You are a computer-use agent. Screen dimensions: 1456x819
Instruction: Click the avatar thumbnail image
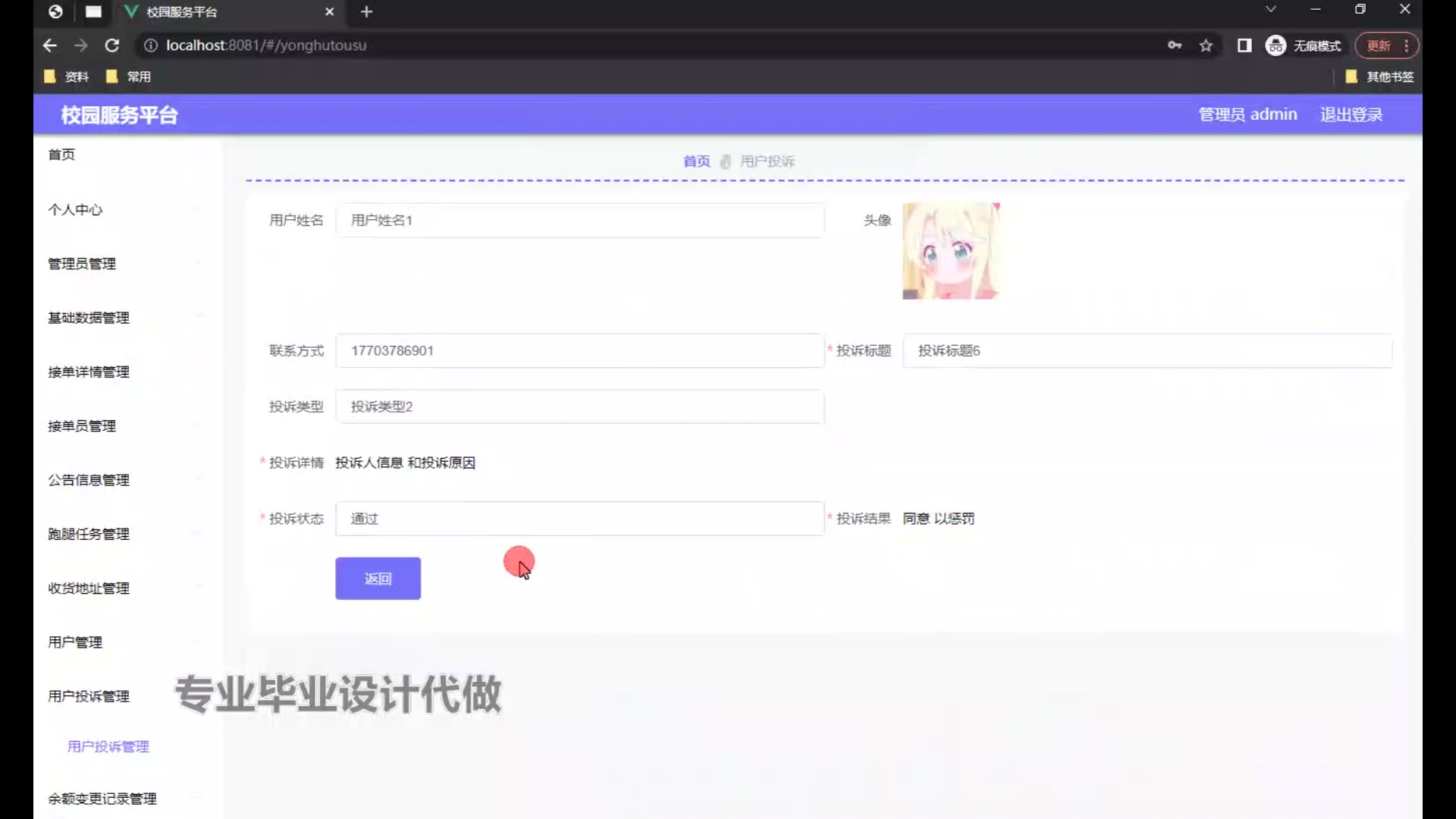[x=951, y=251]
